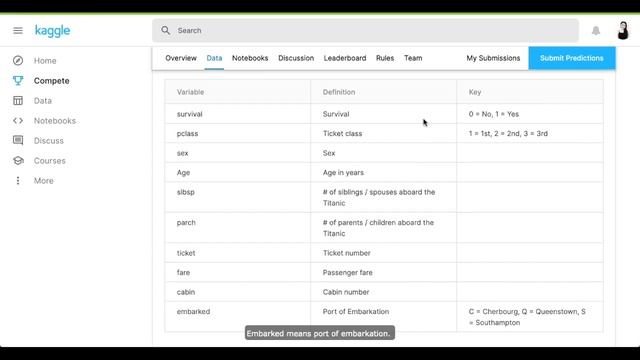Screen dimensions: 640x360
Task: Click the Compete trophy icon
Action: [x=18, y=80]
